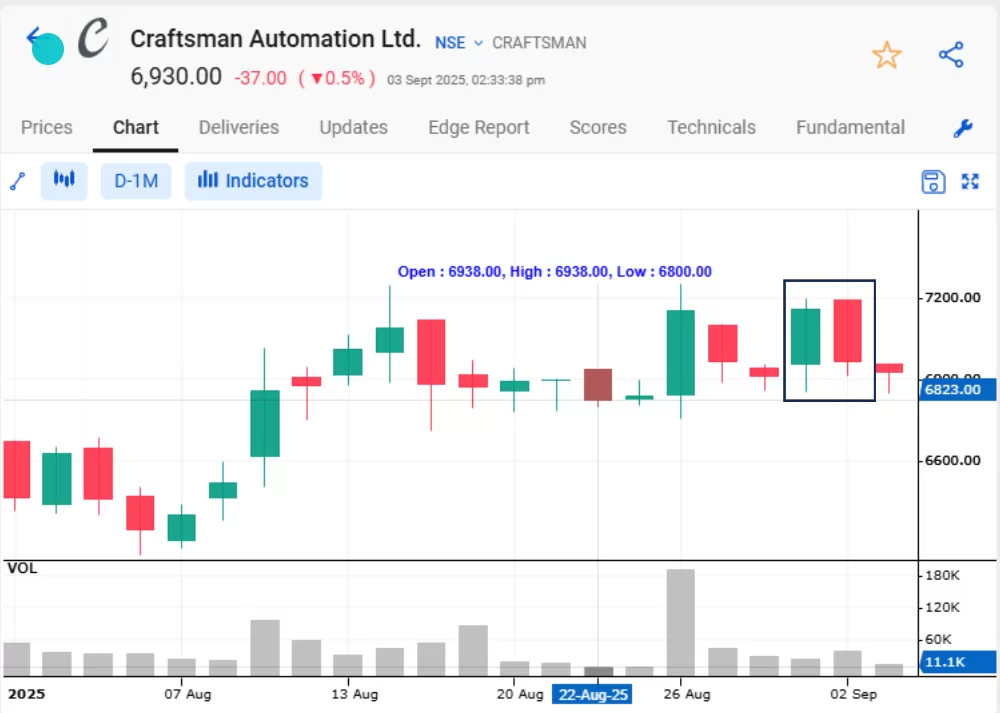Open the Updates tab
Screen dimensions: 1000x713
pos(353,128)
